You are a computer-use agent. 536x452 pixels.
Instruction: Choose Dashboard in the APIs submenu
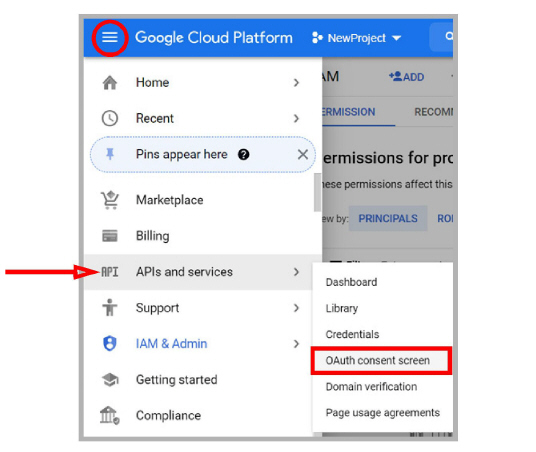click(382, 282)
